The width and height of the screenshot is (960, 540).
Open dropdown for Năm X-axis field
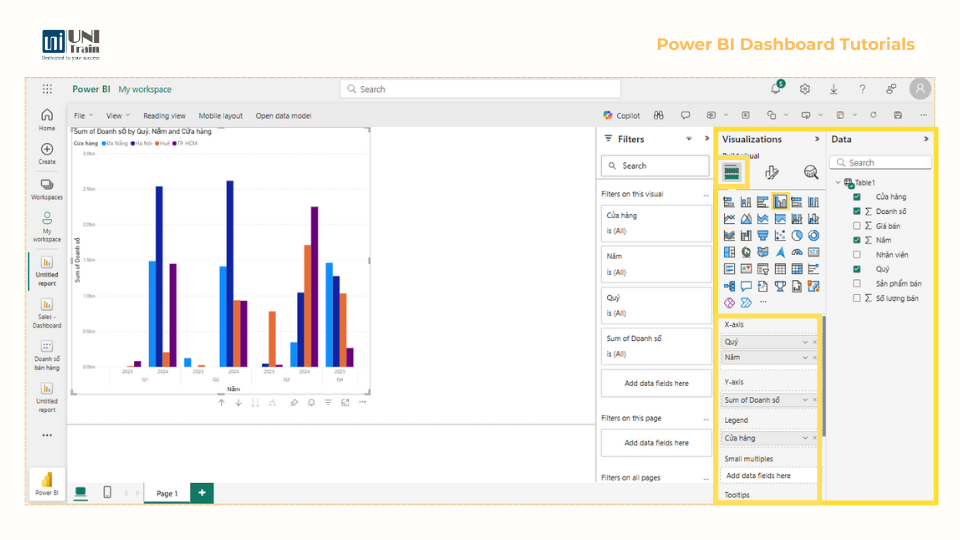(805, 358)
